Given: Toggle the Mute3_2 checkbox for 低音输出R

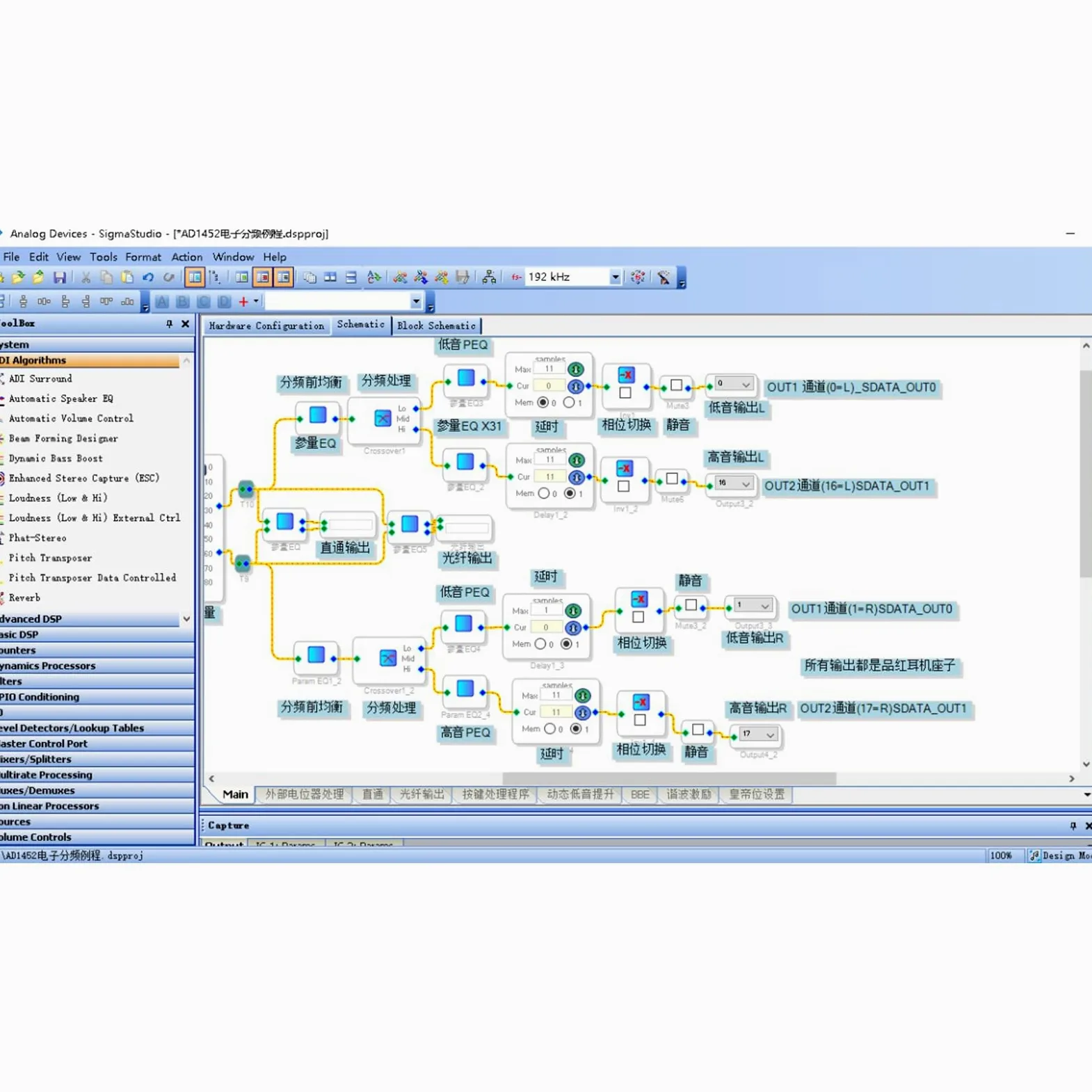Looking at the screenshot, I should (691, 605).
